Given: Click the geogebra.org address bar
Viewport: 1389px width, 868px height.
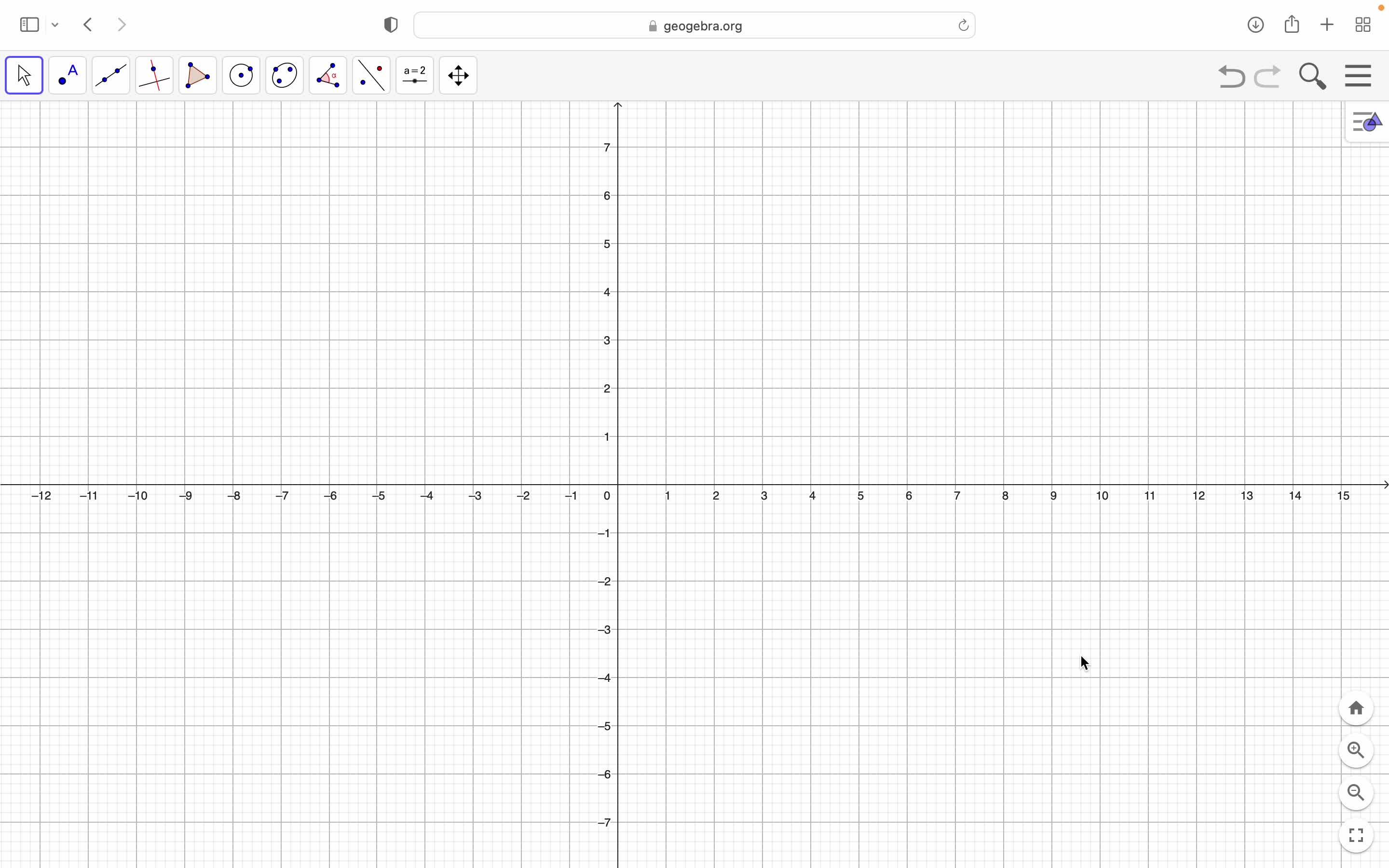Looking at the screenshot, I should pyautogui.click(x=694, y=26).
